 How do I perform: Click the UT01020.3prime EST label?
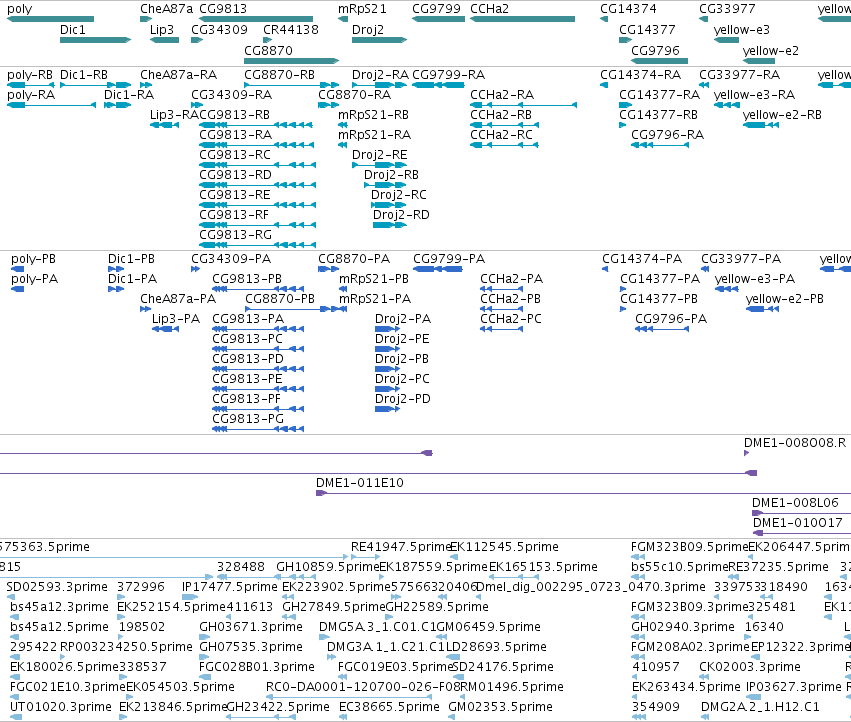coord(61,707)
